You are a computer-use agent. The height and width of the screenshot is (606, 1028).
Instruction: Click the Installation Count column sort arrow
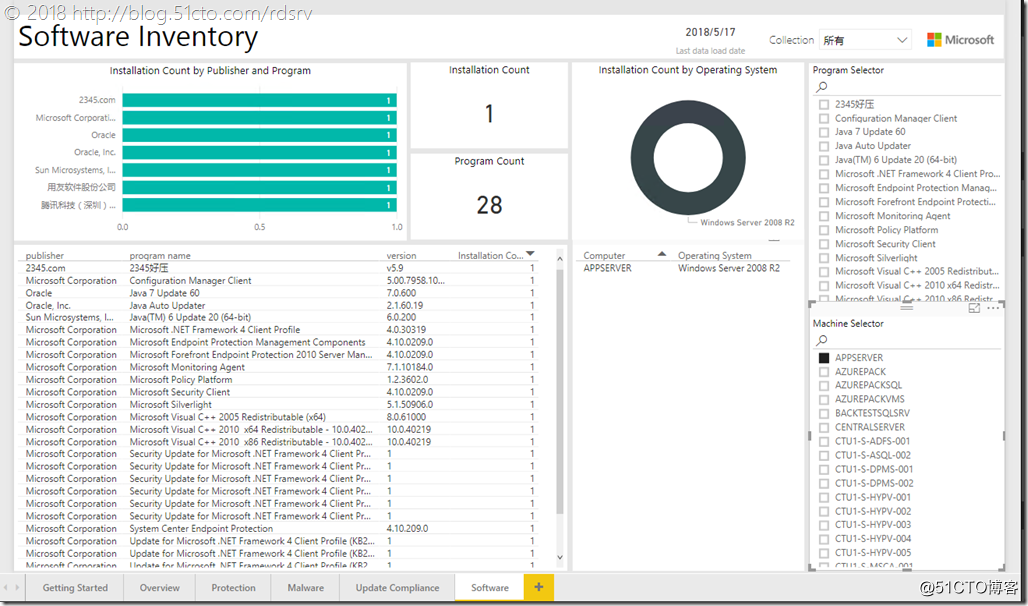[530, 254]
